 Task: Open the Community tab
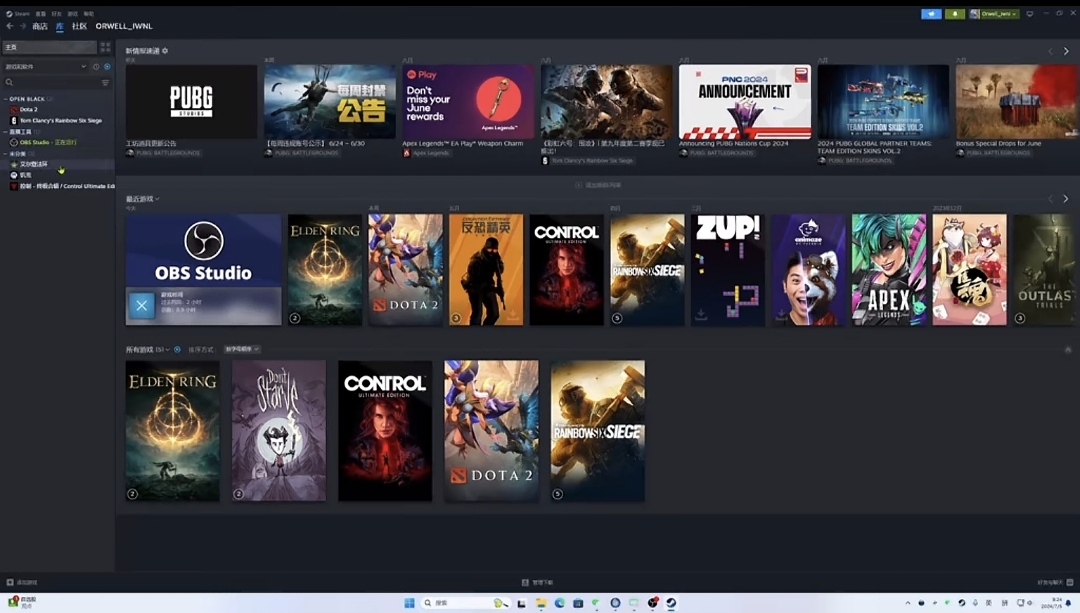pos(79,26)
